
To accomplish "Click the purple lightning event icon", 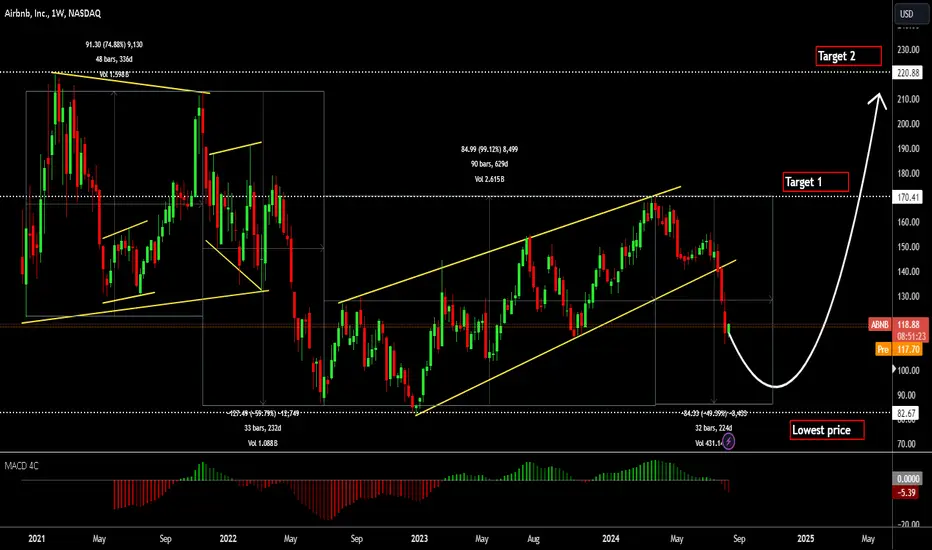I will [x=728, y=442].
